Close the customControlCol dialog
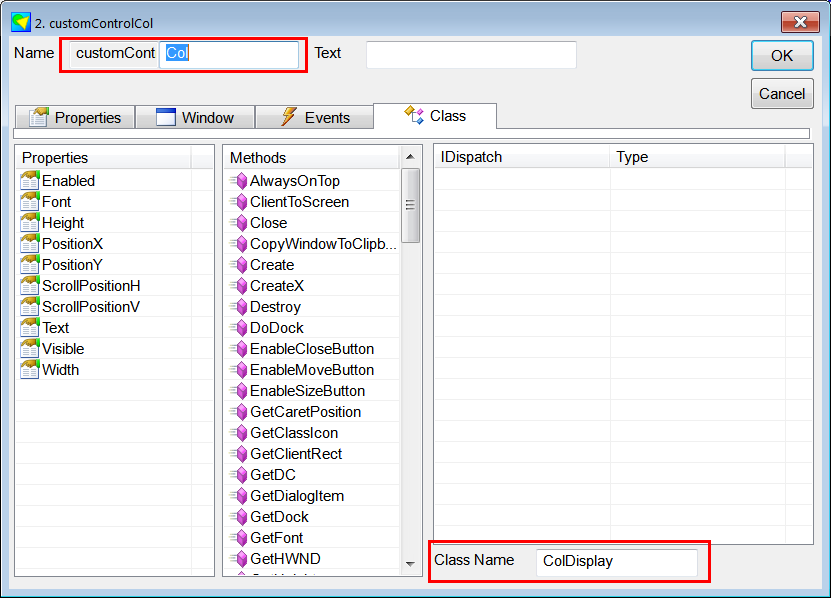Screen dimensions: 831x598 [800, 22]
